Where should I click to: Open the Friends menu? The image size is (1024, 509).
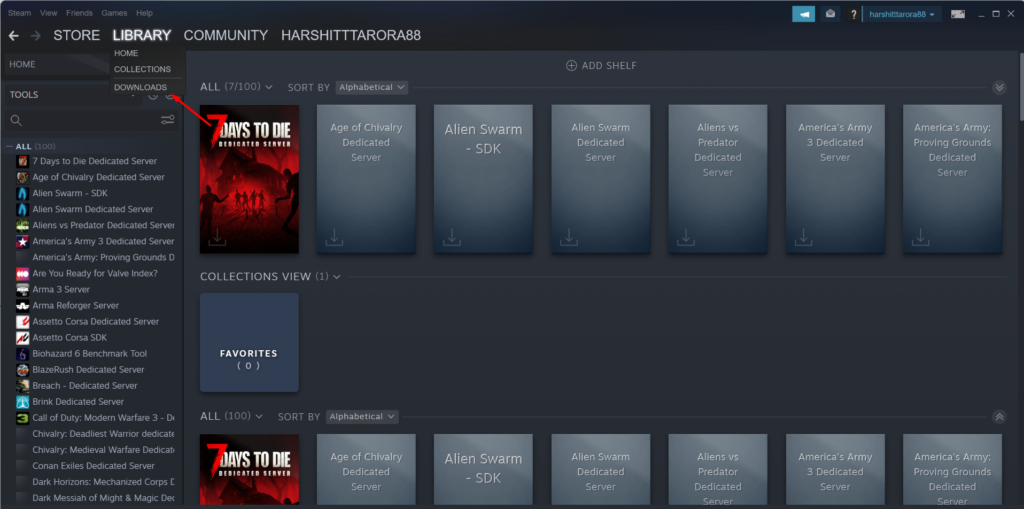pos(79,13)
